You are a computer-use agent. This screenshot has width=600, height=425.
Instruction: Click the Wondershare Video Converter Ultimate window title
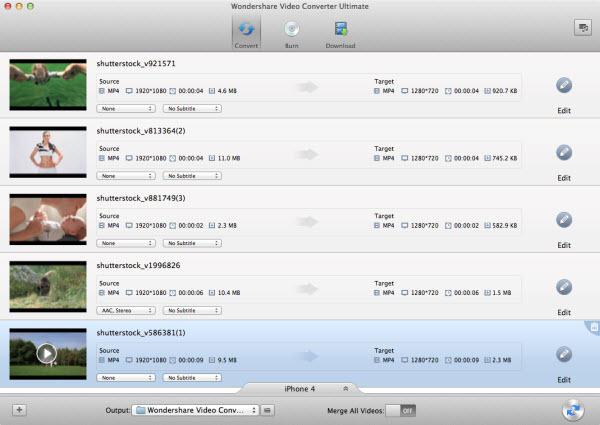[300, 6]
